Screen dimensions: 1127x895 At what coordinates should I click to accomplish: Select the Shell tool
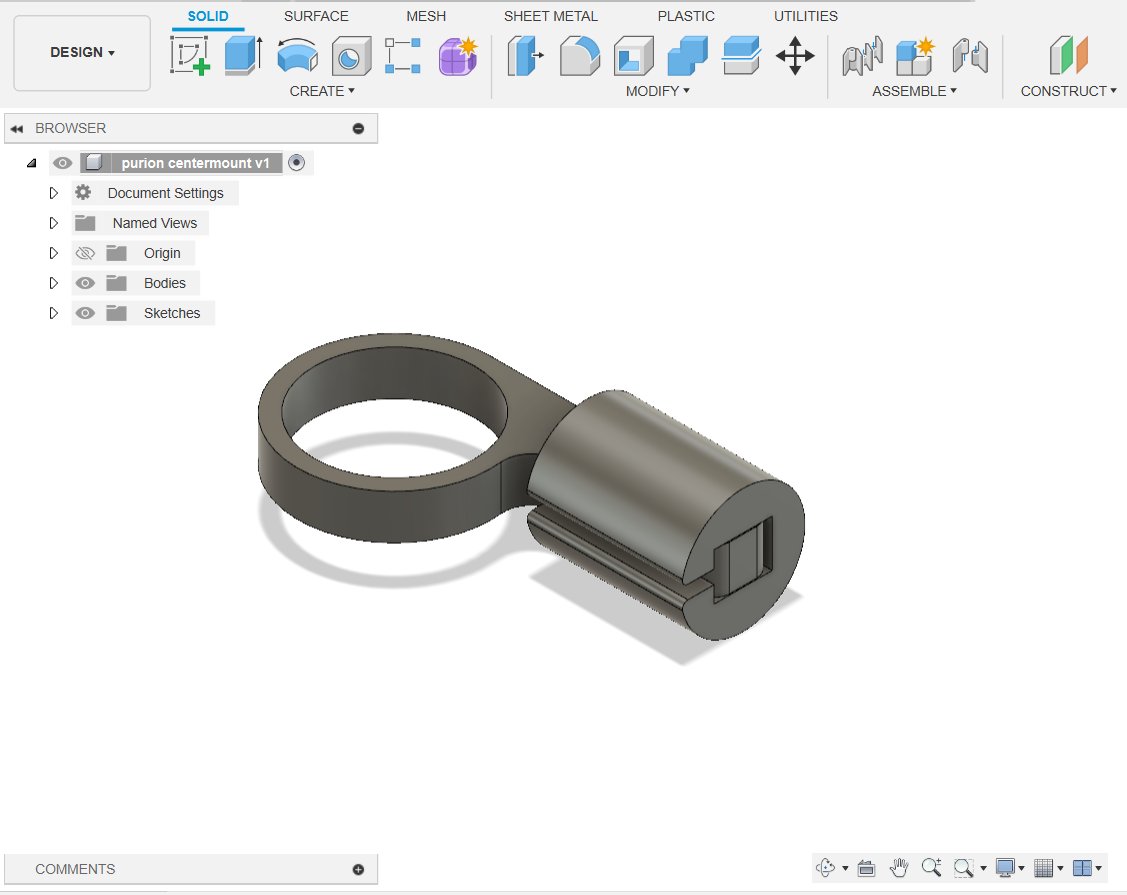(633, 56)
